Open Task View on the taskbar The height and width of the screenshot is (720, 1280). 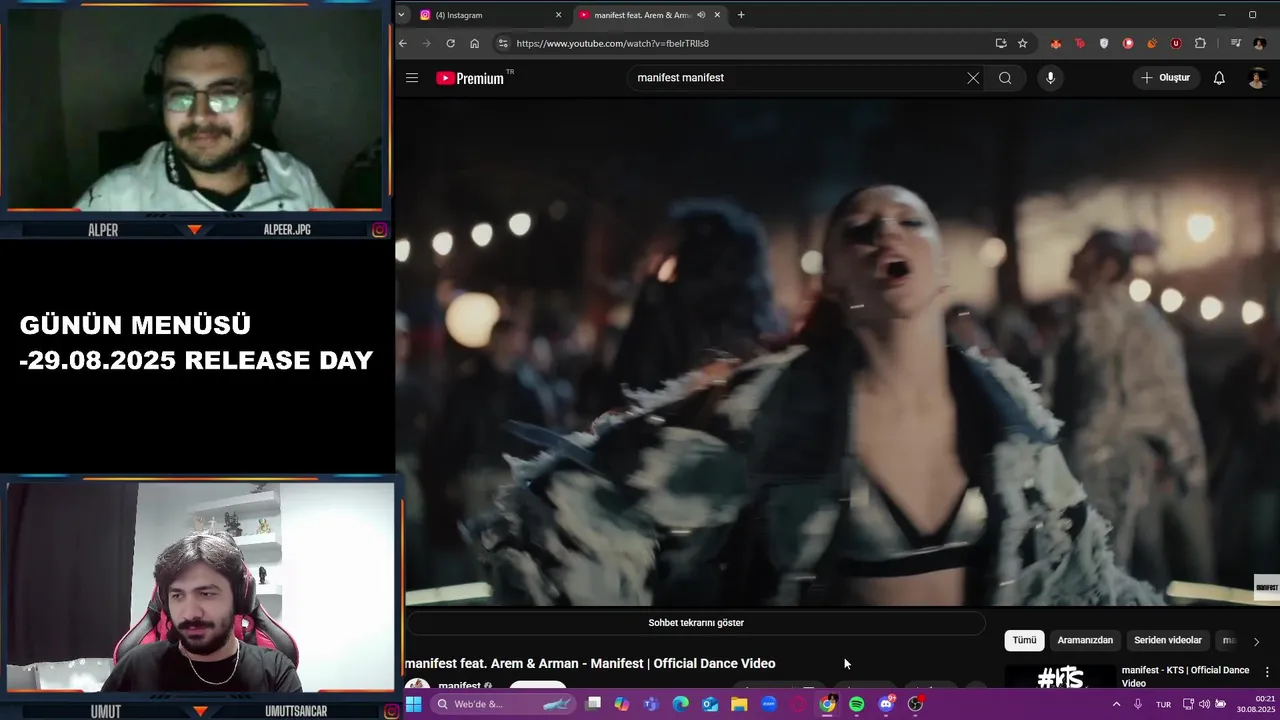pos(593,704)
